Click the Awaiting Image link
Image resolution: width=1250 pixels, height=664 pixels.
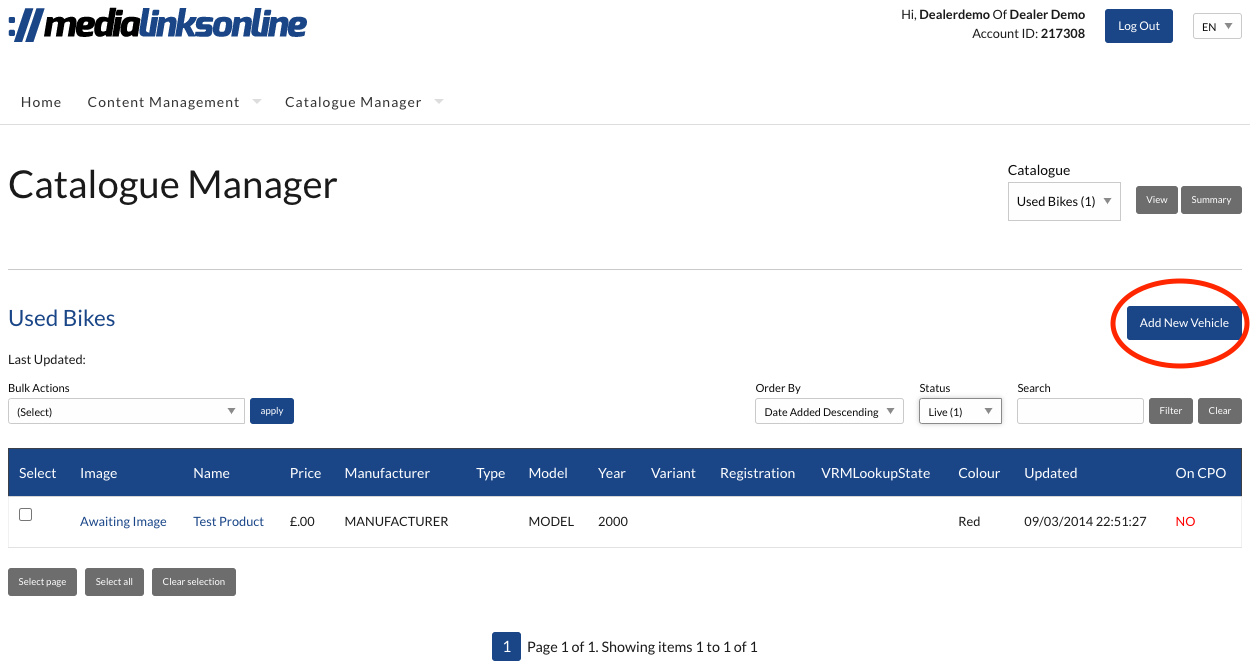click(x=123, y=521)
